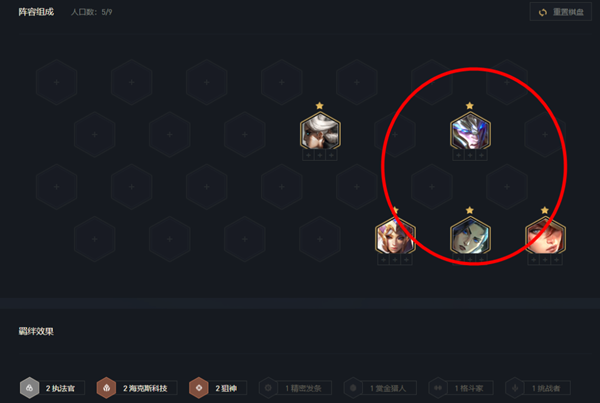Click the 海克斯科技 trait hexagon icon
This screenshot has height=403, width=600.
[106, 388]
